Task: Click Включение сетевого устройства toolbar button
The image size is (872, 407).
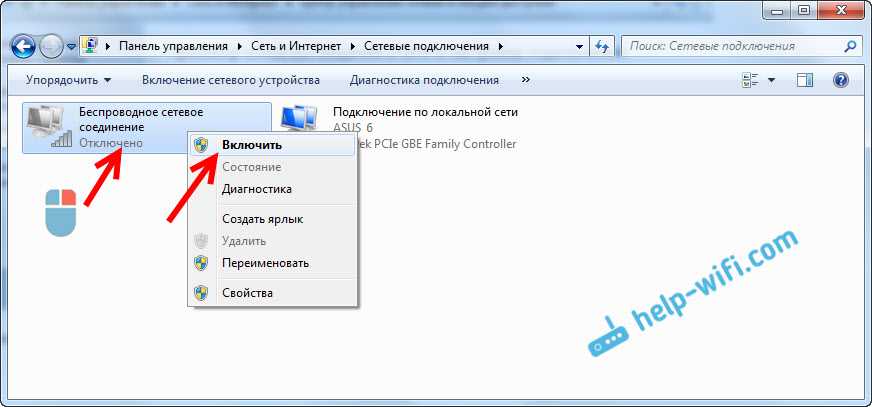Action: coord(230,80)
